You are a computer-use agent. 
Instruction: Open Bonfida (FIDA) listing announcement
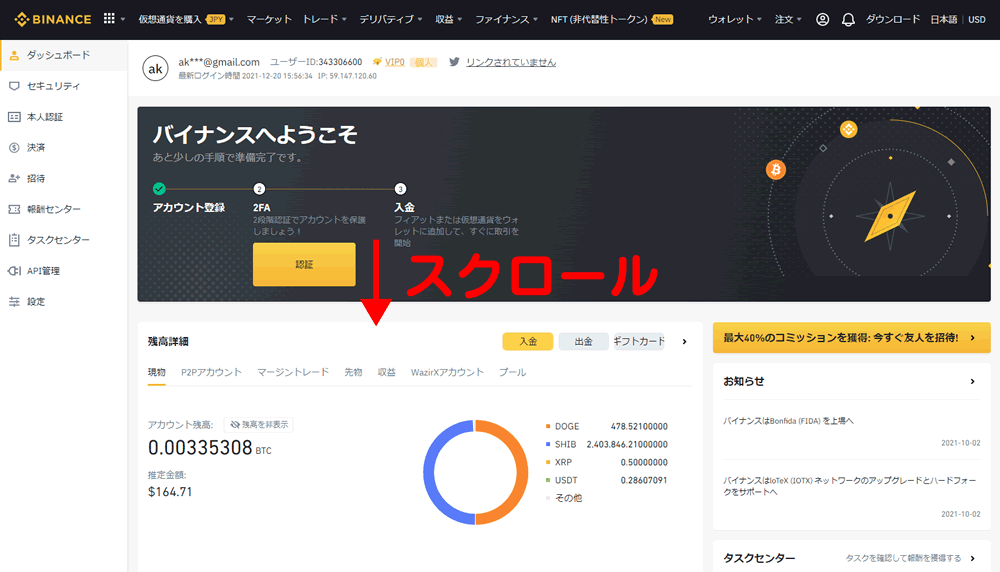coord(788,421)
